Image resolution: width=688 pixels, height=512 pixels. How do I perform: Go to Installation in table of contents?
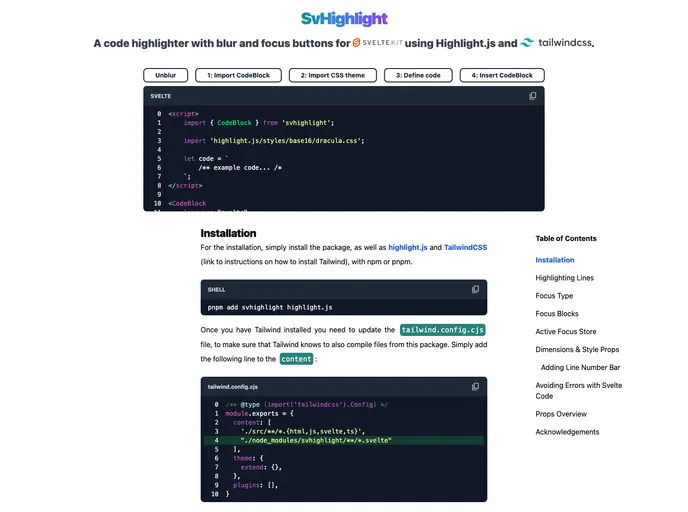click(x=555, y=260)
